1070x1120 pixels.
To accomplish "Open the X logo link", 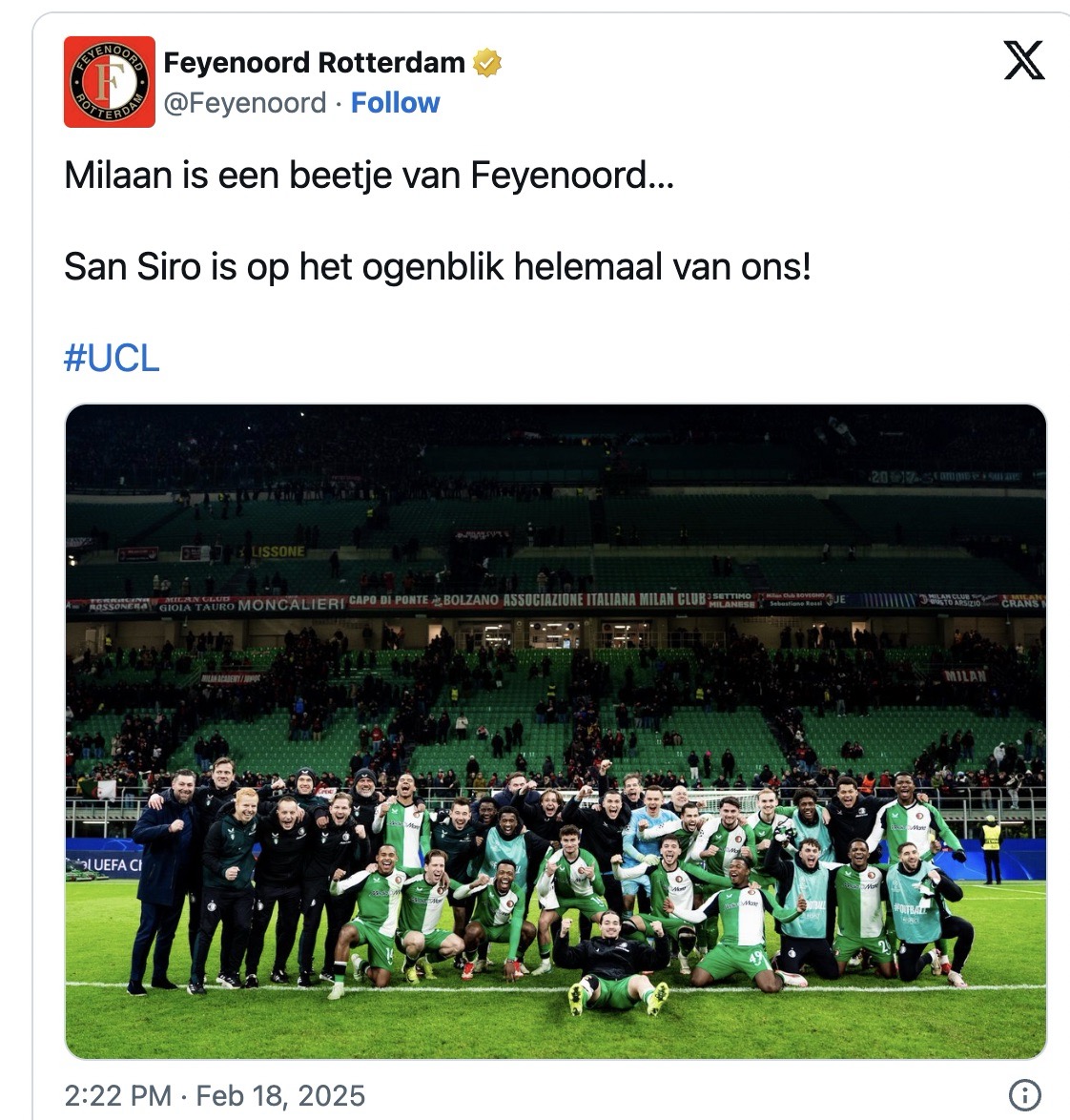I will (x=1024, y=61).
